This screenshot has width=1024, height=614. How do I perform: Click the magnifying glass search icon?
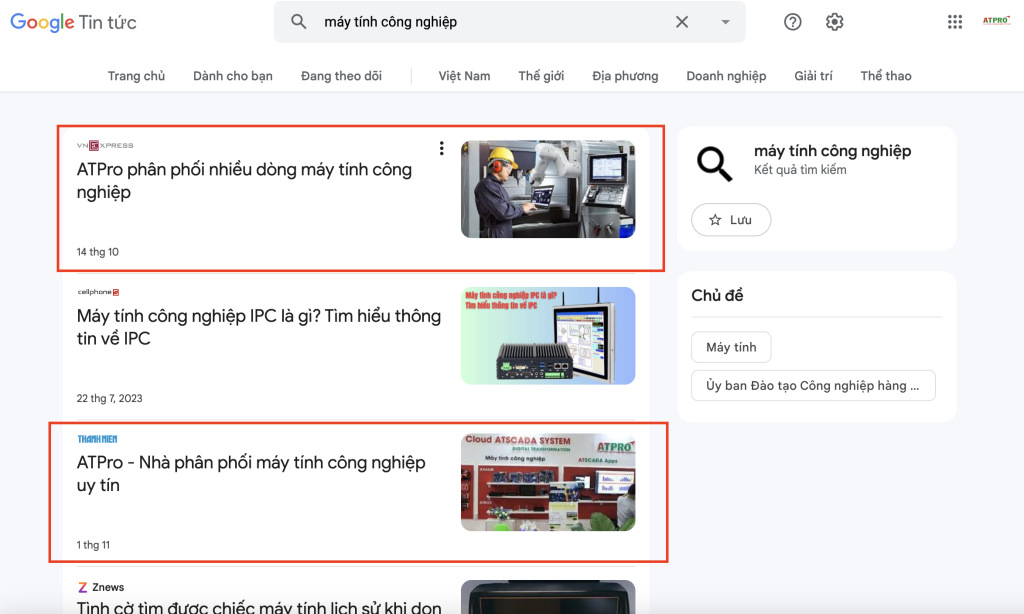click(x=299, y=21)
